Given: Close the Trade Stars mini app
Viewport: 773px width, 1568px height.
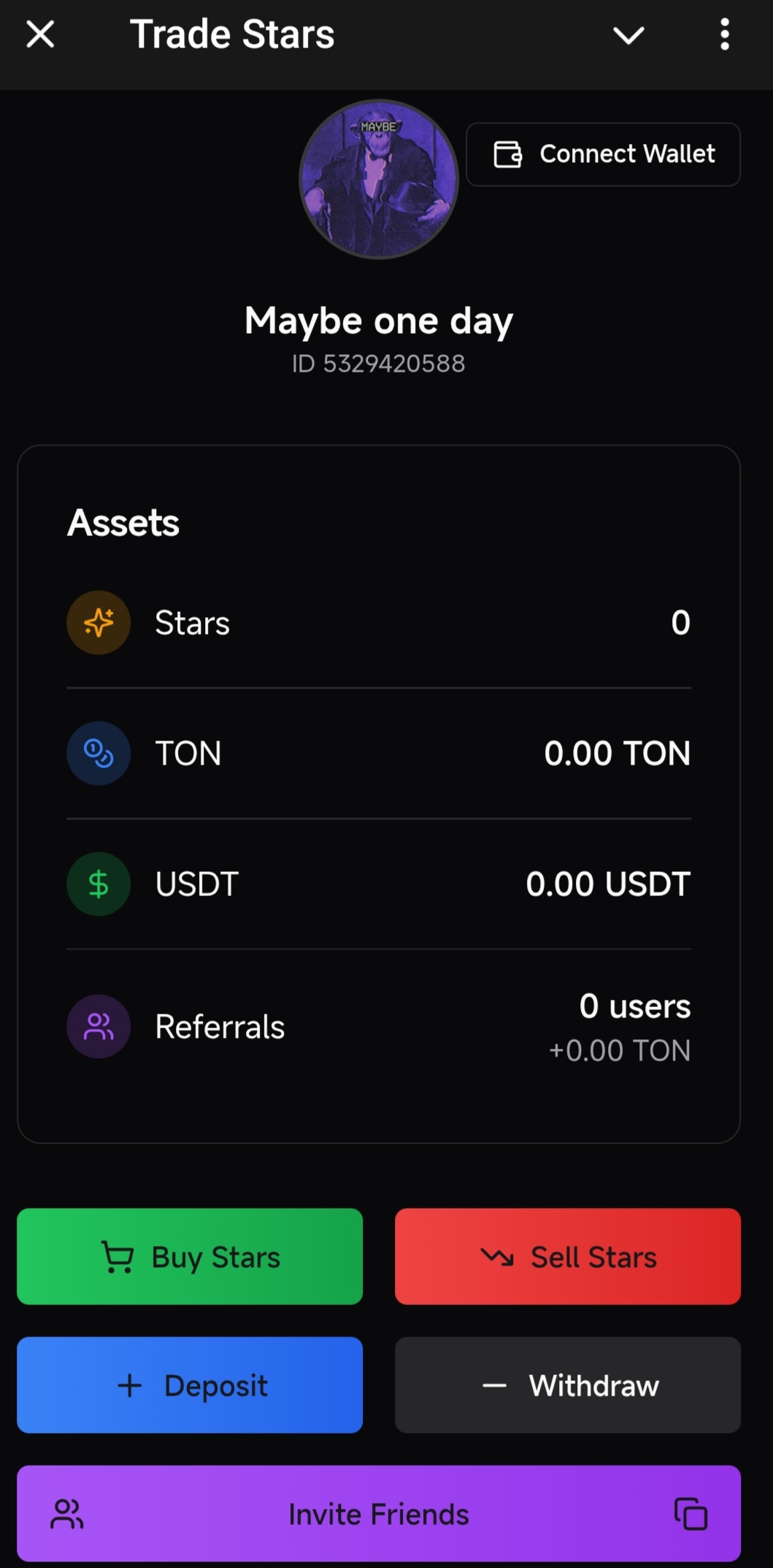Looking at the screenshot, I should click(x=40, y=34).
